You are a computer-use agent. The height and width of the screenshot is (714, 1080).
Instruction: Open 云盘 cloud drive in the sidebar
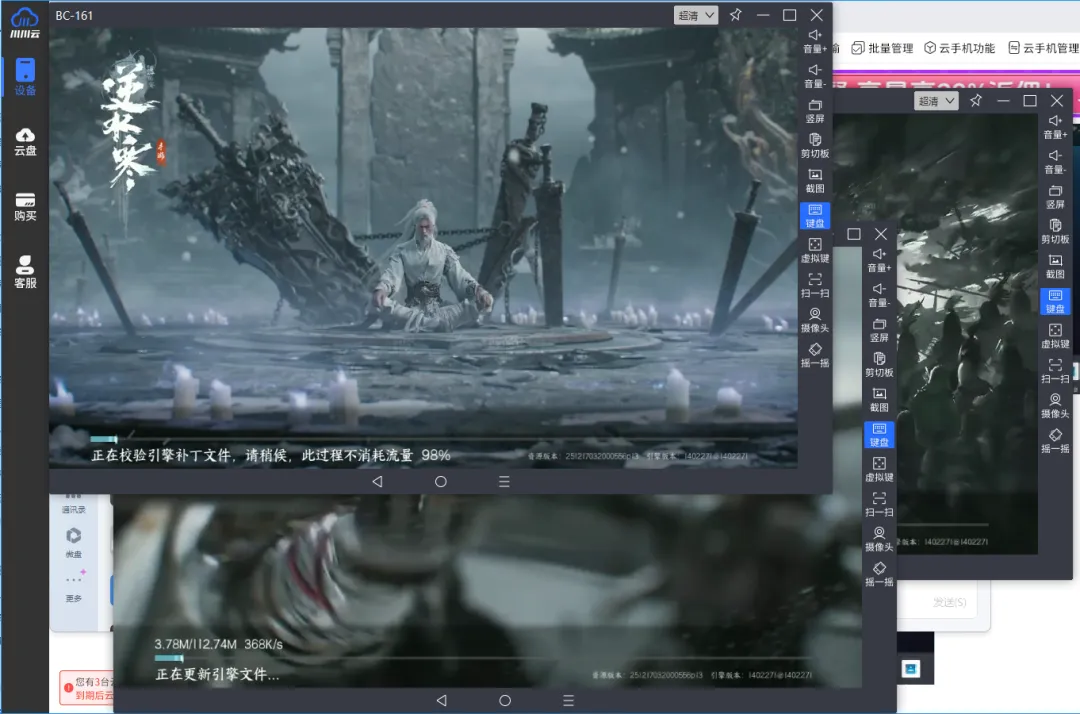tap(25, 142)
